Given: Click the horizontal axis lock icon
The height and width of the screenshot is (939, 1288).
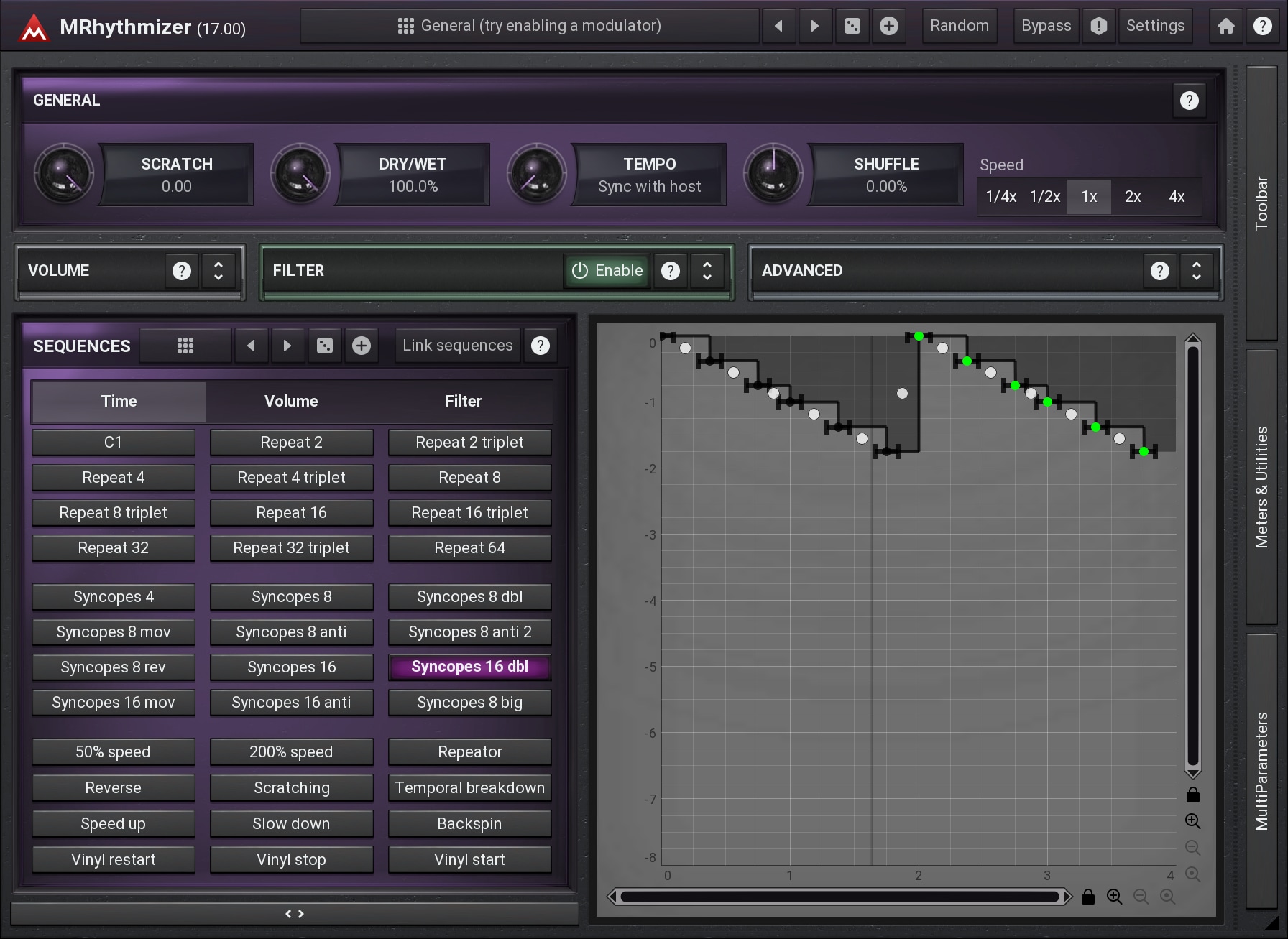Looking at the screenshot, I should tap(1087, 897).
